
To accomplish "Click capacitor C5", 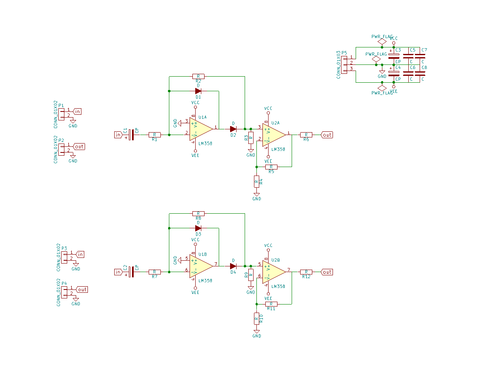I will [408, 56].
